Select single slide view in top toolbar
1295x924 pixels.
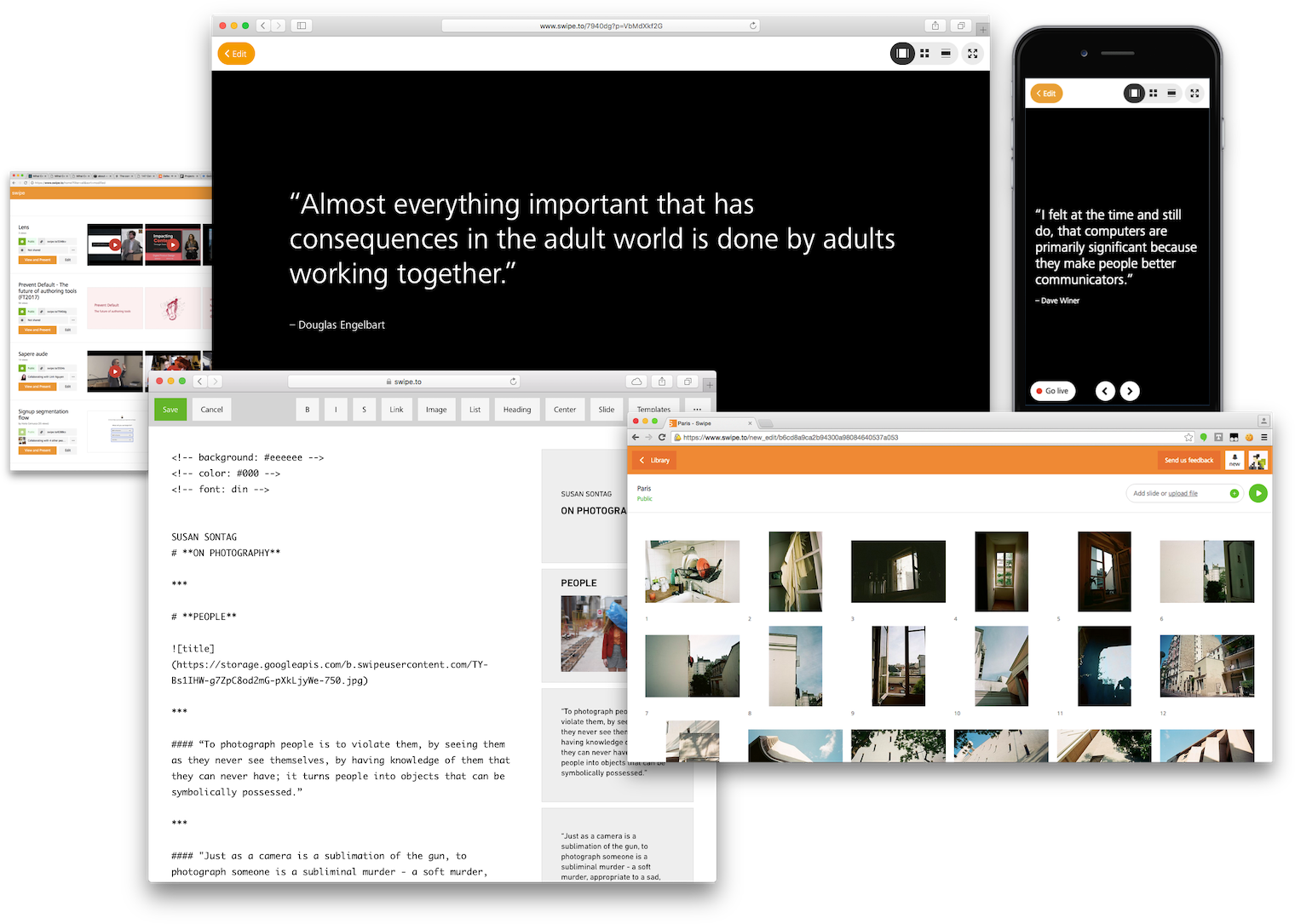tap(902, 53)
